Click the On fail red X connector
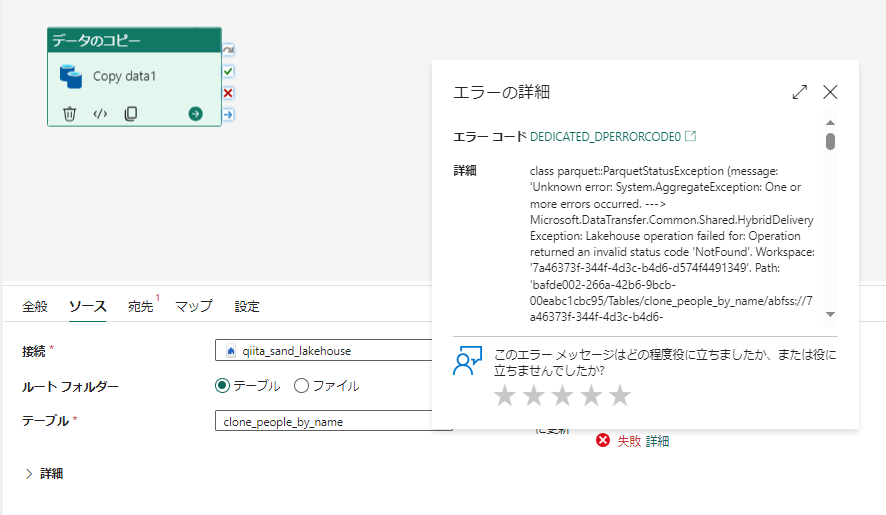Image resolution: width=886 pixels, height=515 pixels. coord(228,93)
